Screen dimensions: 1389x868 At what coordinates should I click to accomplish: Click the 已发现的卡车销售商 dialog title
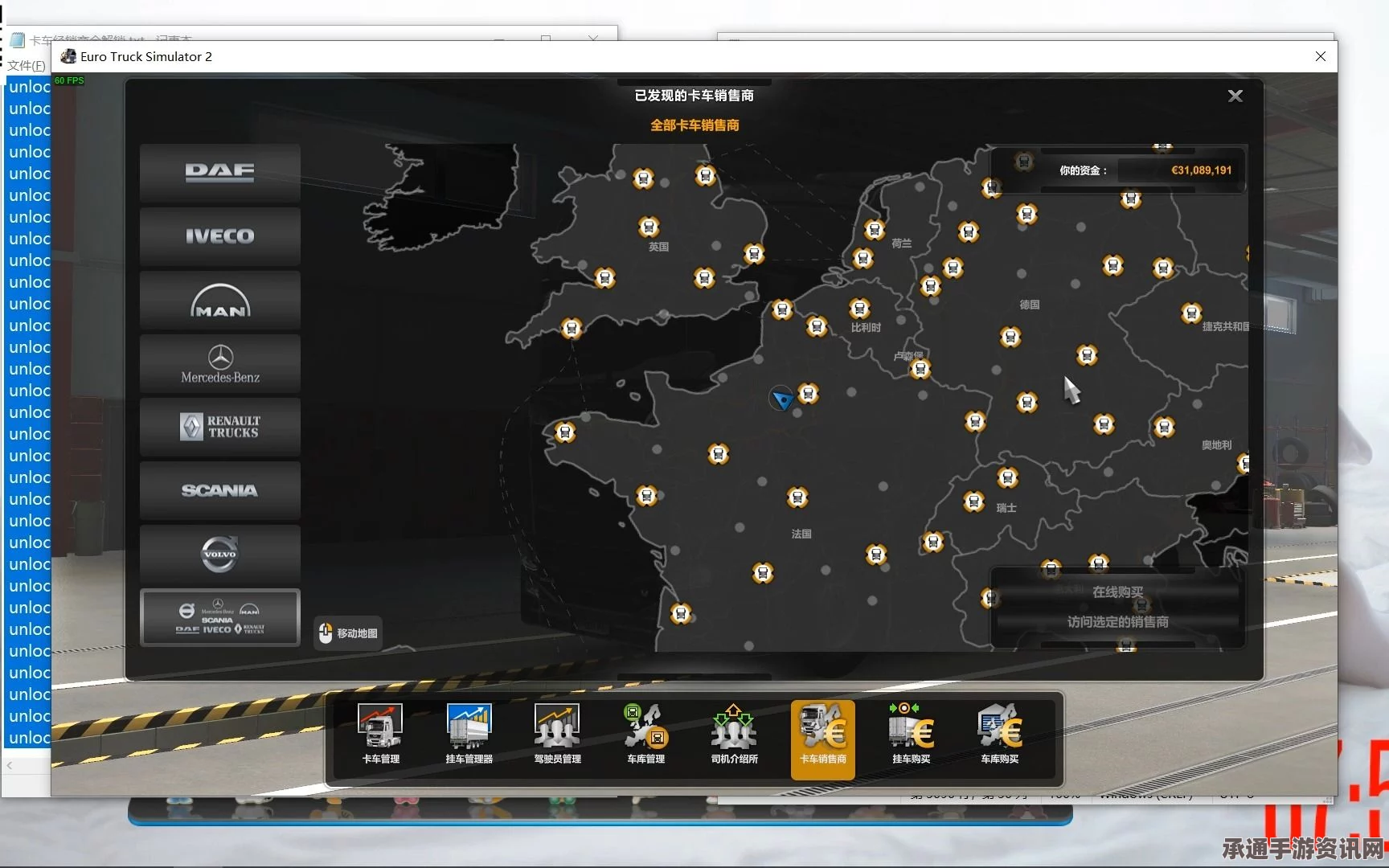coord(694,96)
